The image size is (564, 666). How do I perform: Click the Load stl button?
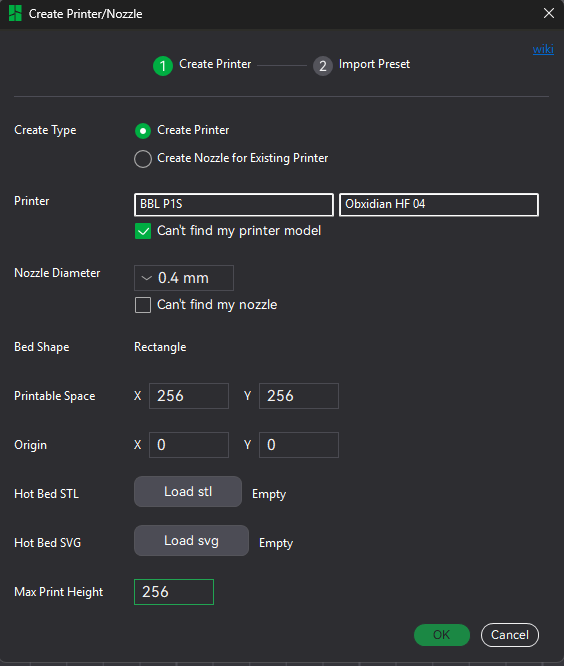coord(188,491)
